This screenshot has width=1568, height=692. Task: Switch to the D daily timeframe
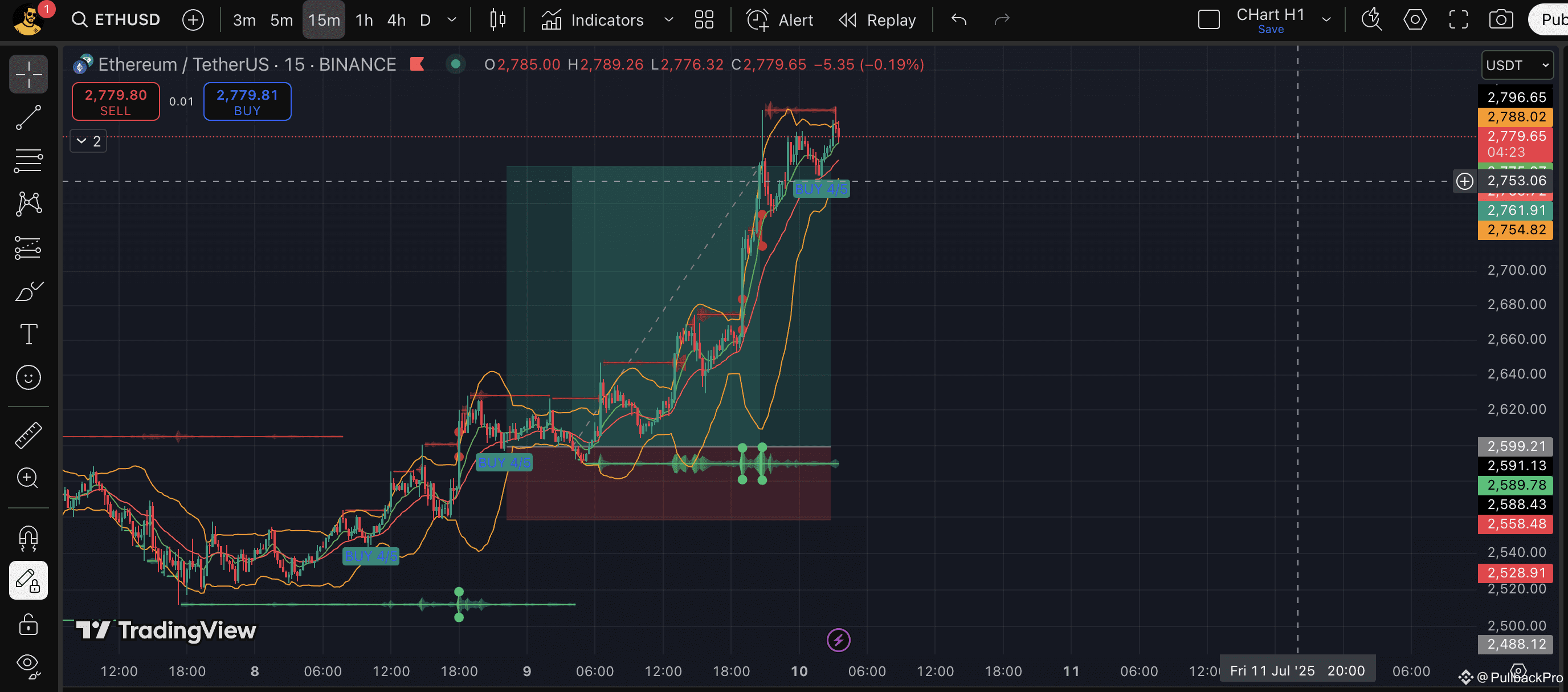click(426, 20)
